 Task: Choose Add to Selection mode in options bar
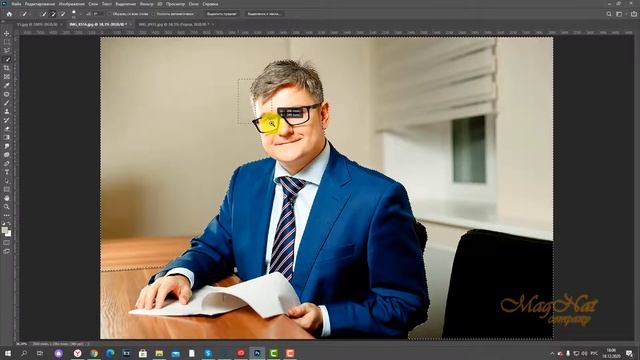[53, 14]
